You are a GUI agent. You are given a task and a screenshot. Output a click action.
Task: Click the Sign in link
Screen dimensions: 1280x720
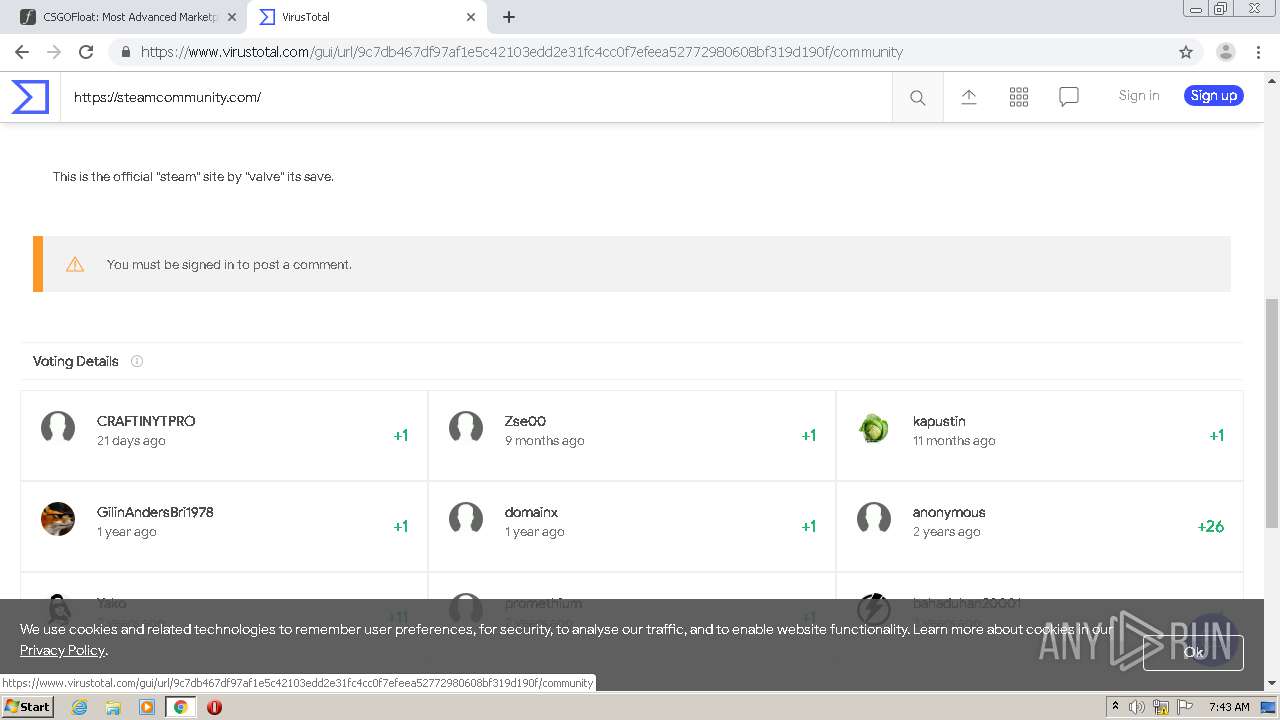1139,96
